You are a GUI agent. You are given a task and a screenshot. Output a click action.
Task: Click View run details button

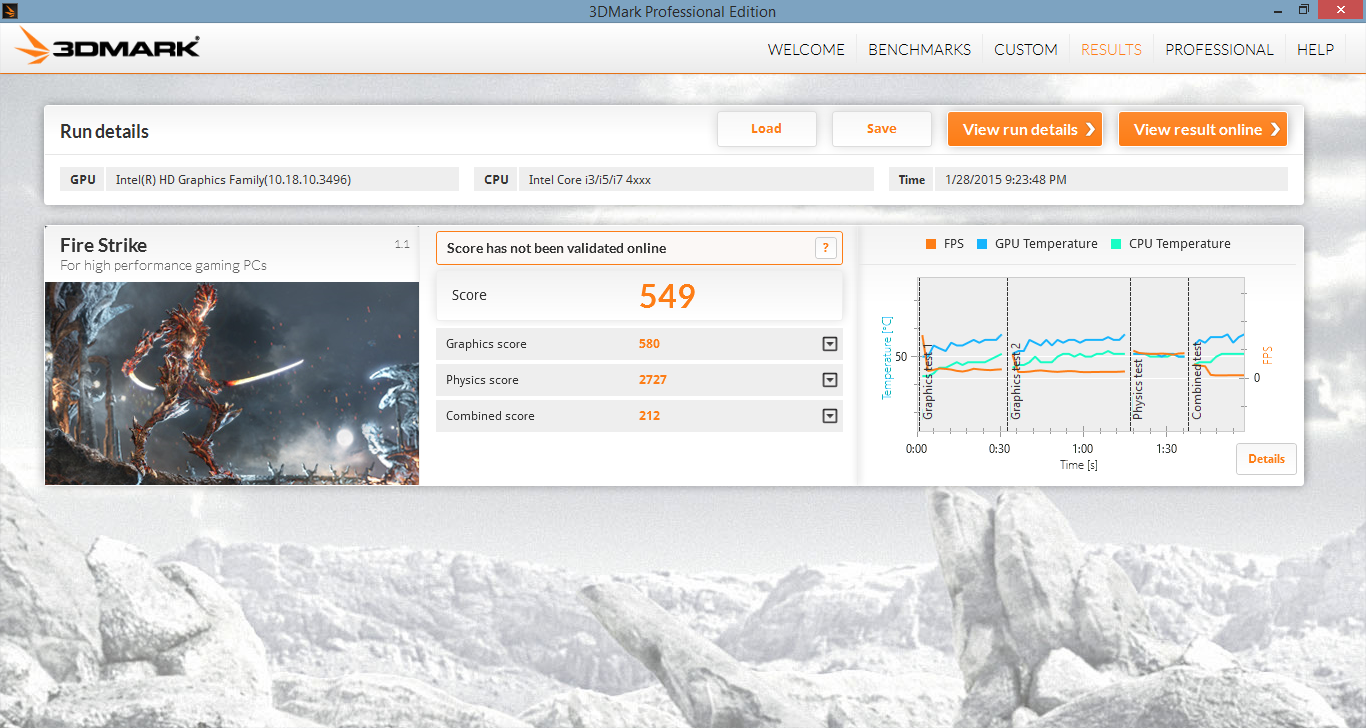point(1025,129)
